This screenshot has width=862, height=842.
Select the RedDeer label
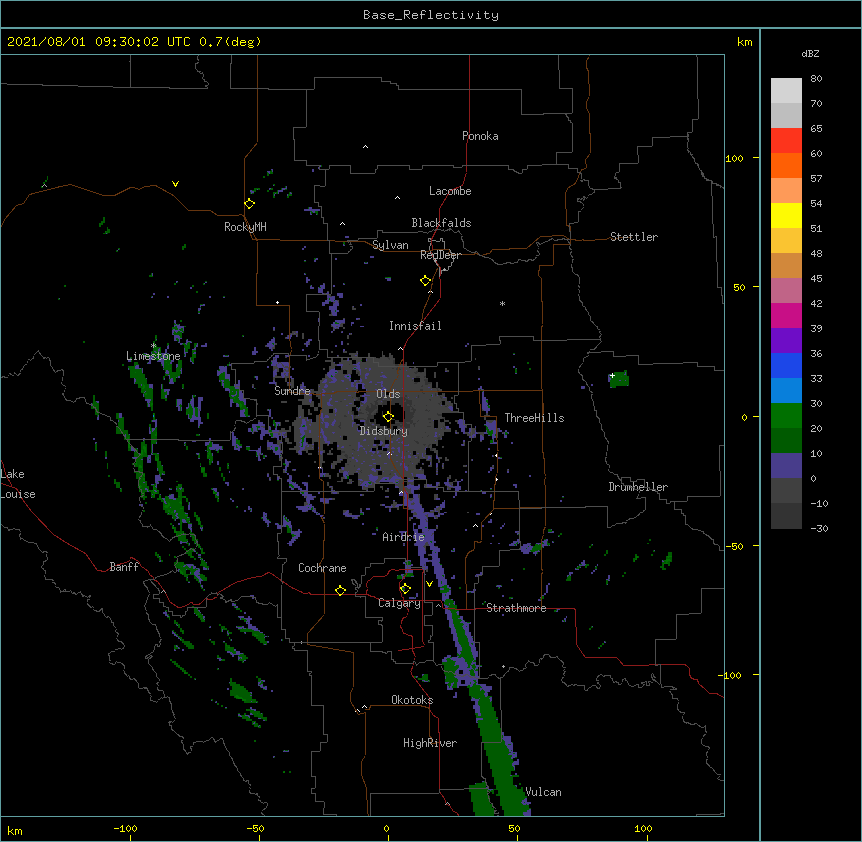click(440, 255)
